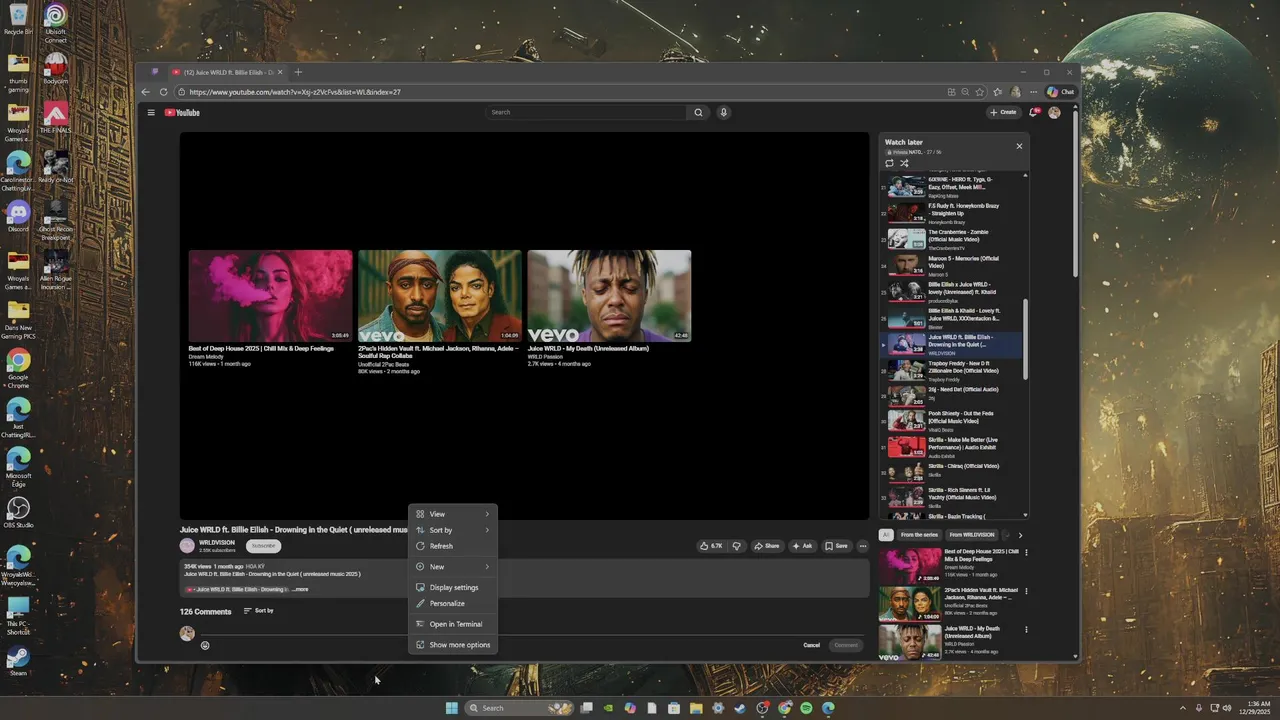Open Steam desktop shortcut
The height and width of the screenshot is (720, 1280).
point(18,661)
